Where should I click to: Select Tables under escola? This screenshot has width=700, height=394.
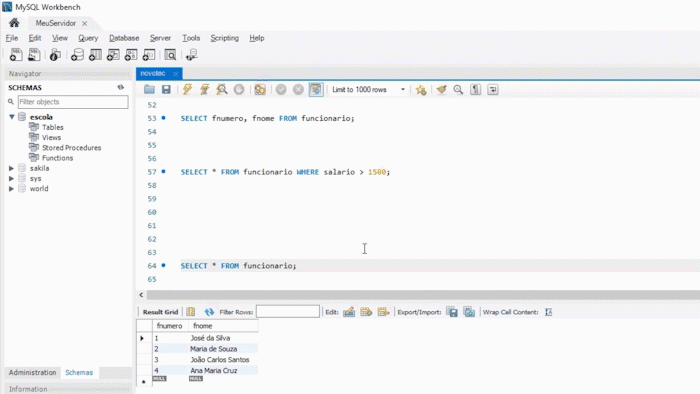[x=53, y=127]
